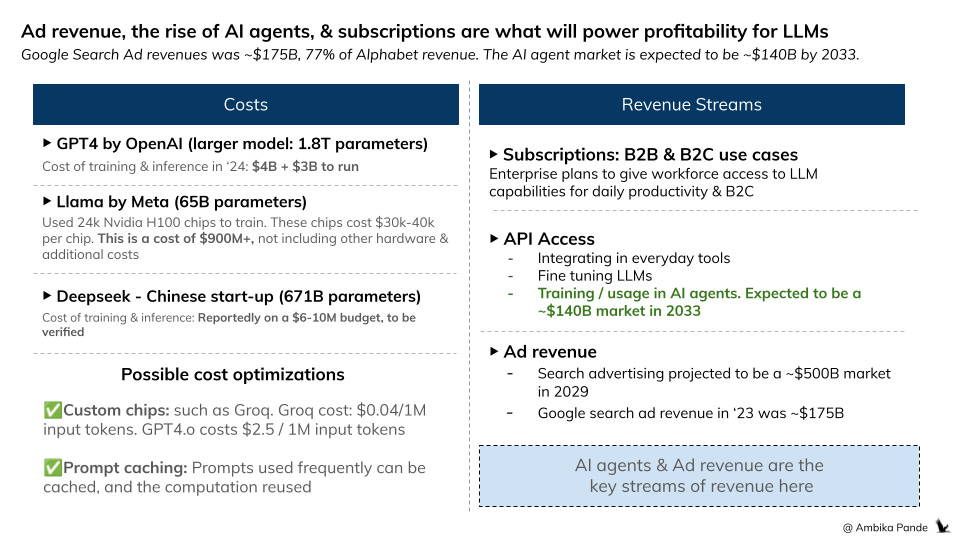Screen dimensions: 960x540
Task: Click the bold text '$4B + $3B to run'
Action: click(x=305, y=167)
